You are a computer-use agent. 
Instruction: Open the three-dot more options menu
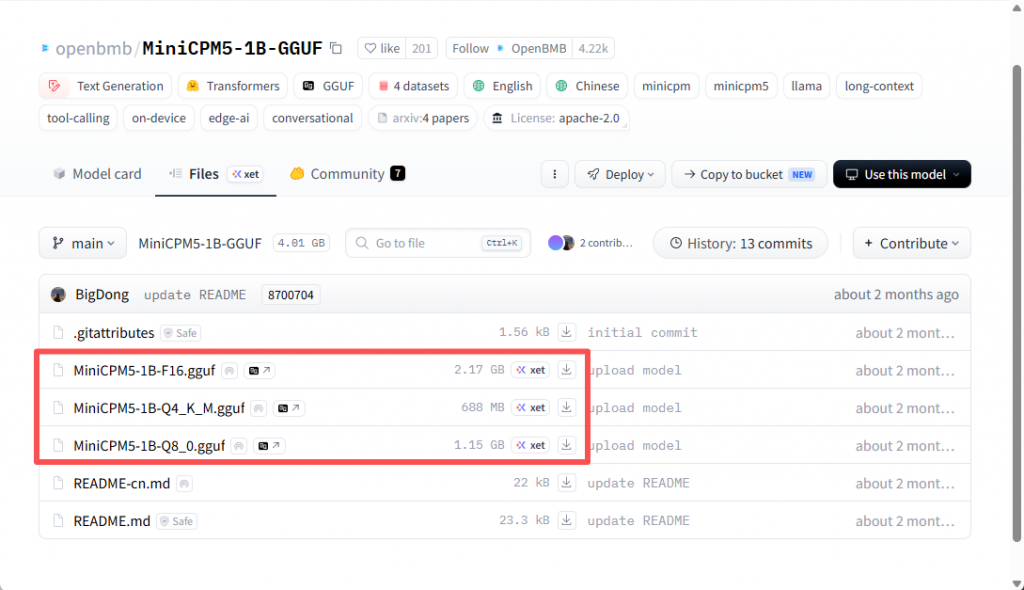[x=554, y=174]
